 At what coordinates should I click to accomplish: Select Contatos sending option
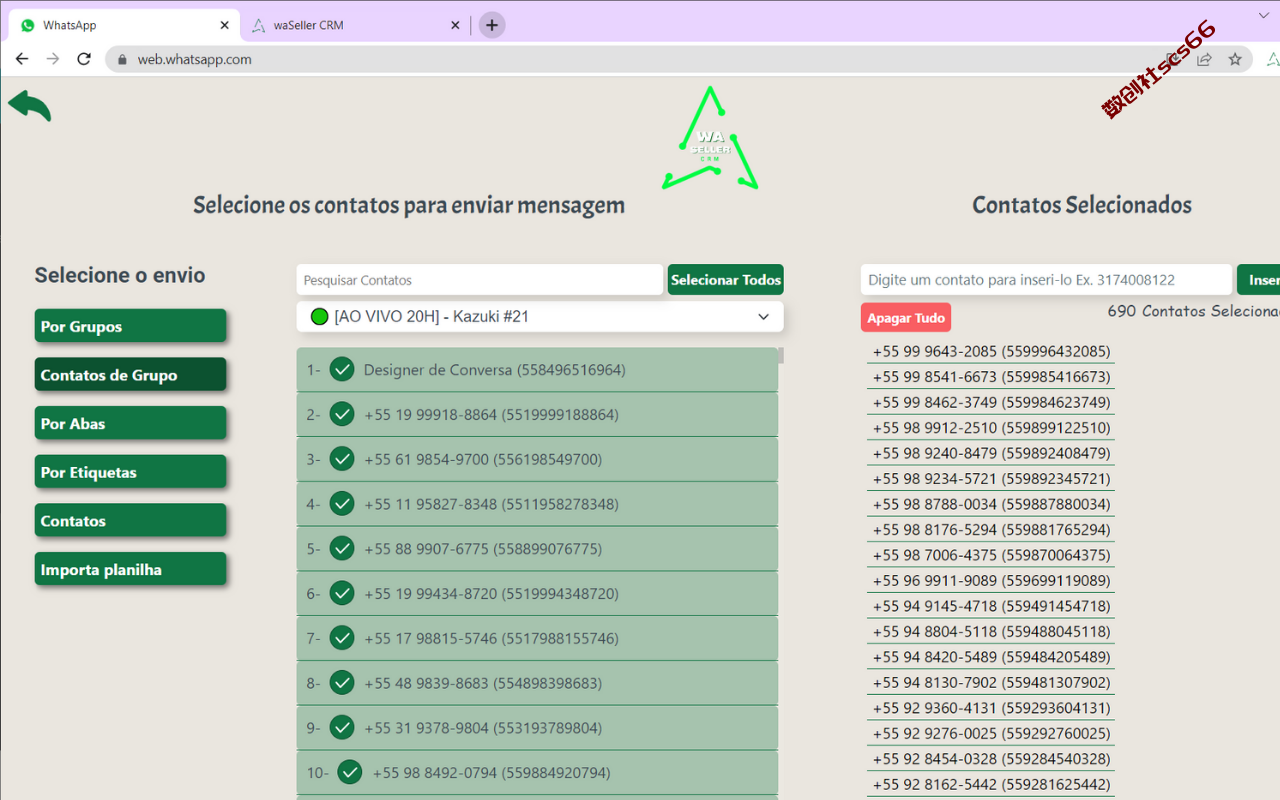click(x=130, y=521)
